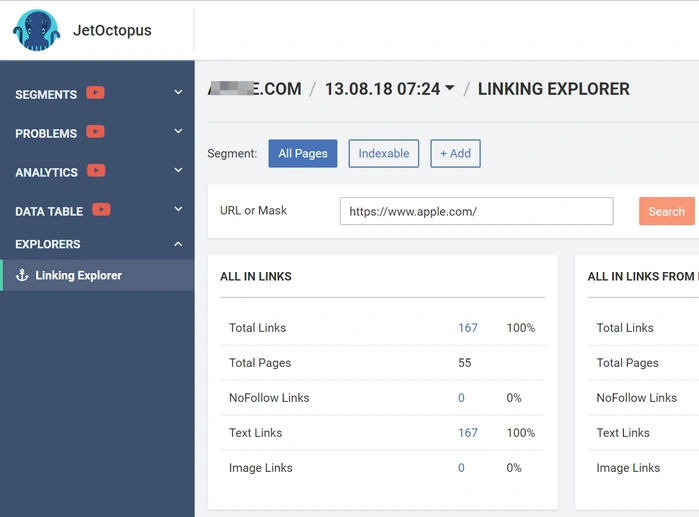
Task: Open Linking Explorer in the sidebar
Action: (78, 275)
